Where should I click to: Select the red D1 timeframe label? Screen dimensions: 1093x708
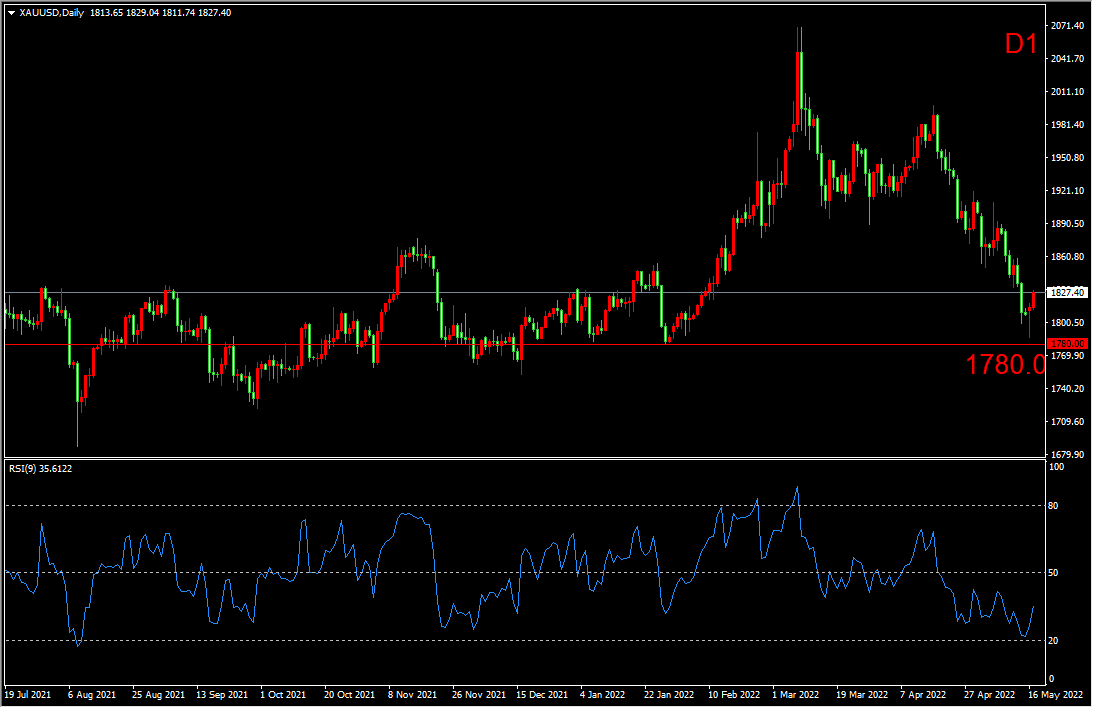[x=1021, y=44]
